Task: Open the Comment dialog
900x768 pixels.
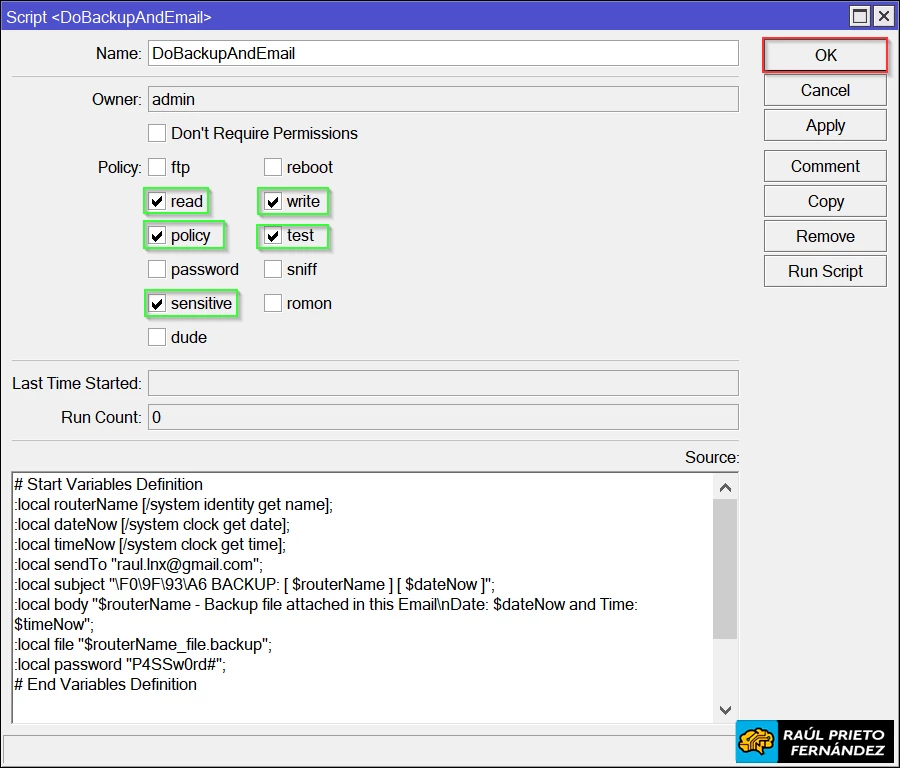Action: (x=824, y=165)
